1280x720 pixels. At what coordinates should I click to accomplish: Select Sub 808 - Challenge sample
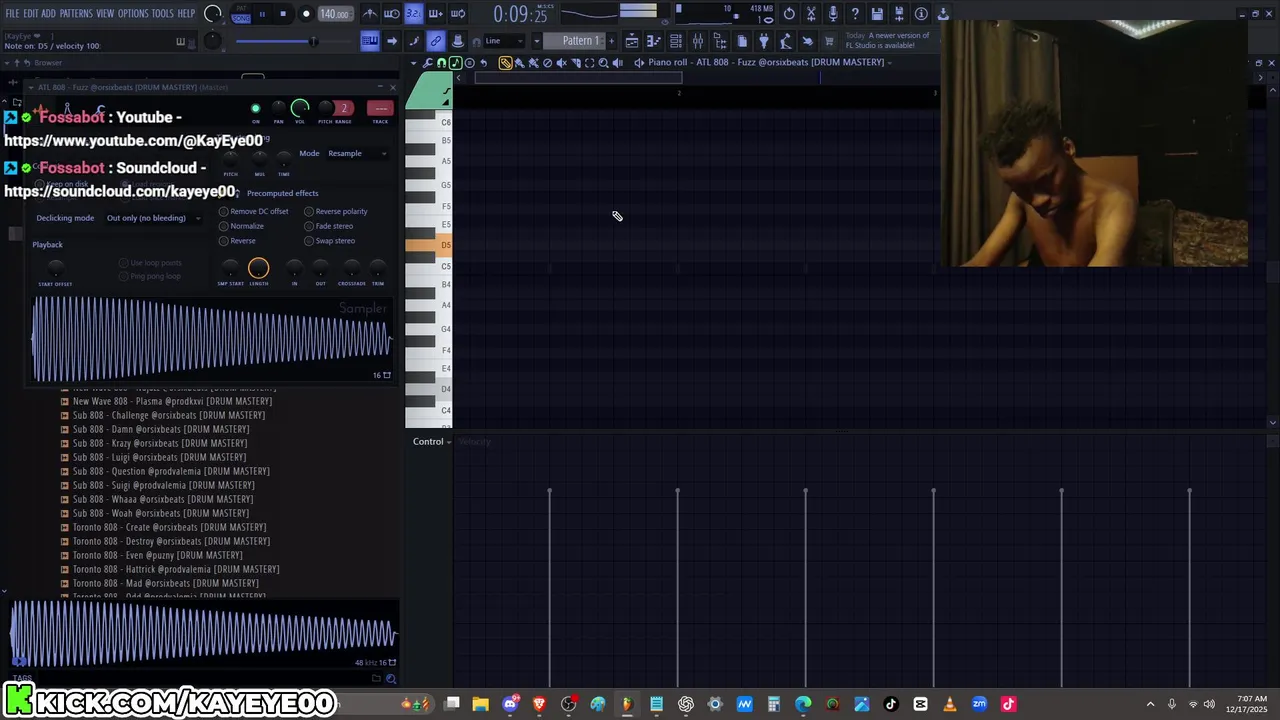point(169,415)
